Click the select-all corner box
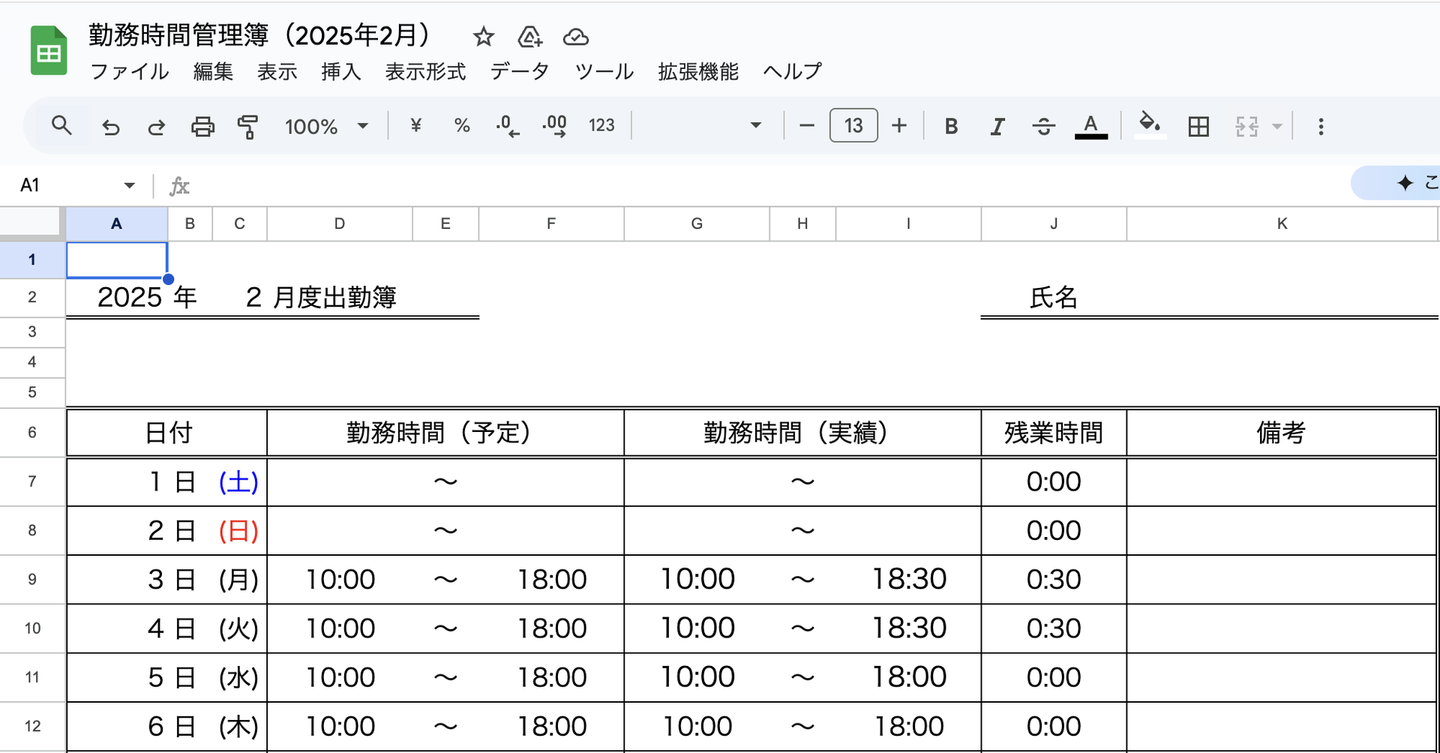The image size is (1440, 753). click(x=32, y=224)
